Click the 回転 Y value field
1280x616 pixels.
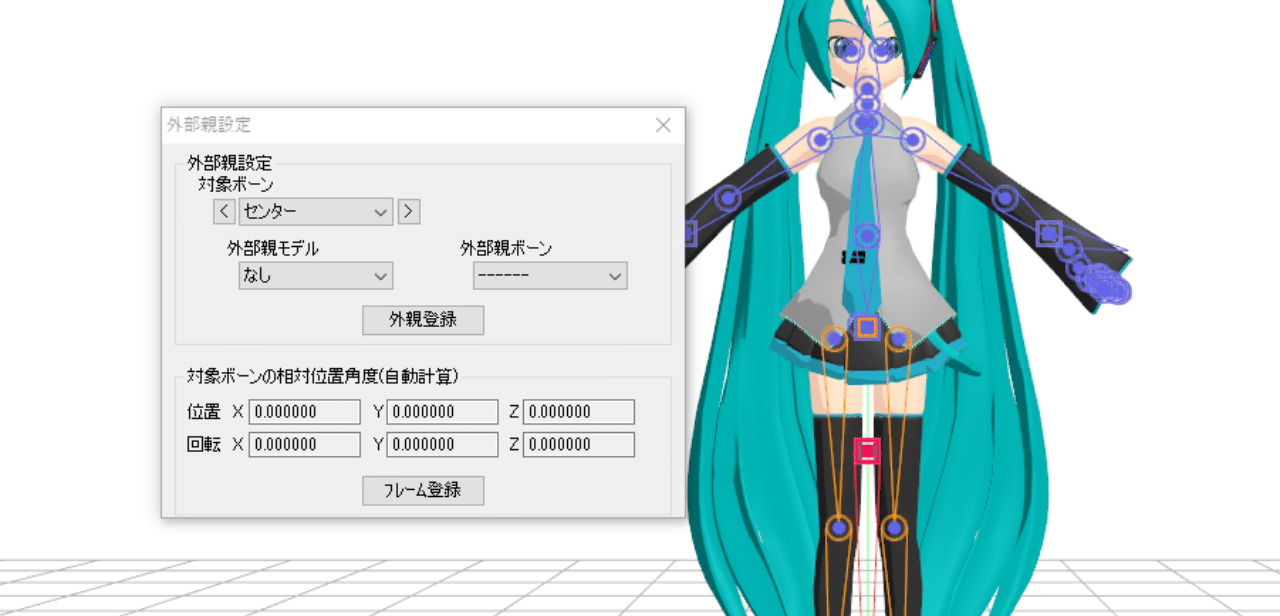[x=442, y=444]
